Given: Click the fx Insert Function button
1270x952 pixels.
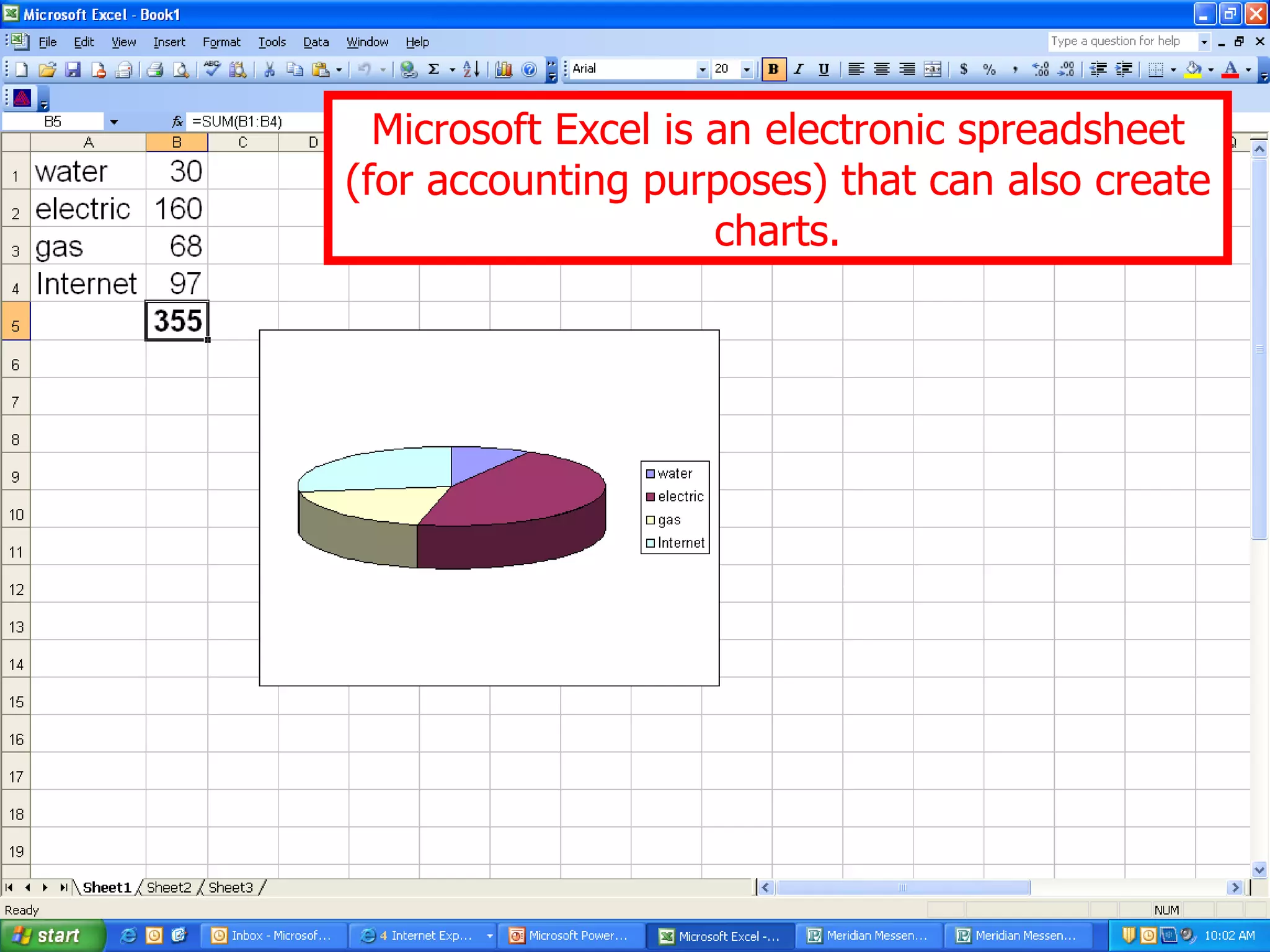Looking at the screenshot, I should 177,121.
